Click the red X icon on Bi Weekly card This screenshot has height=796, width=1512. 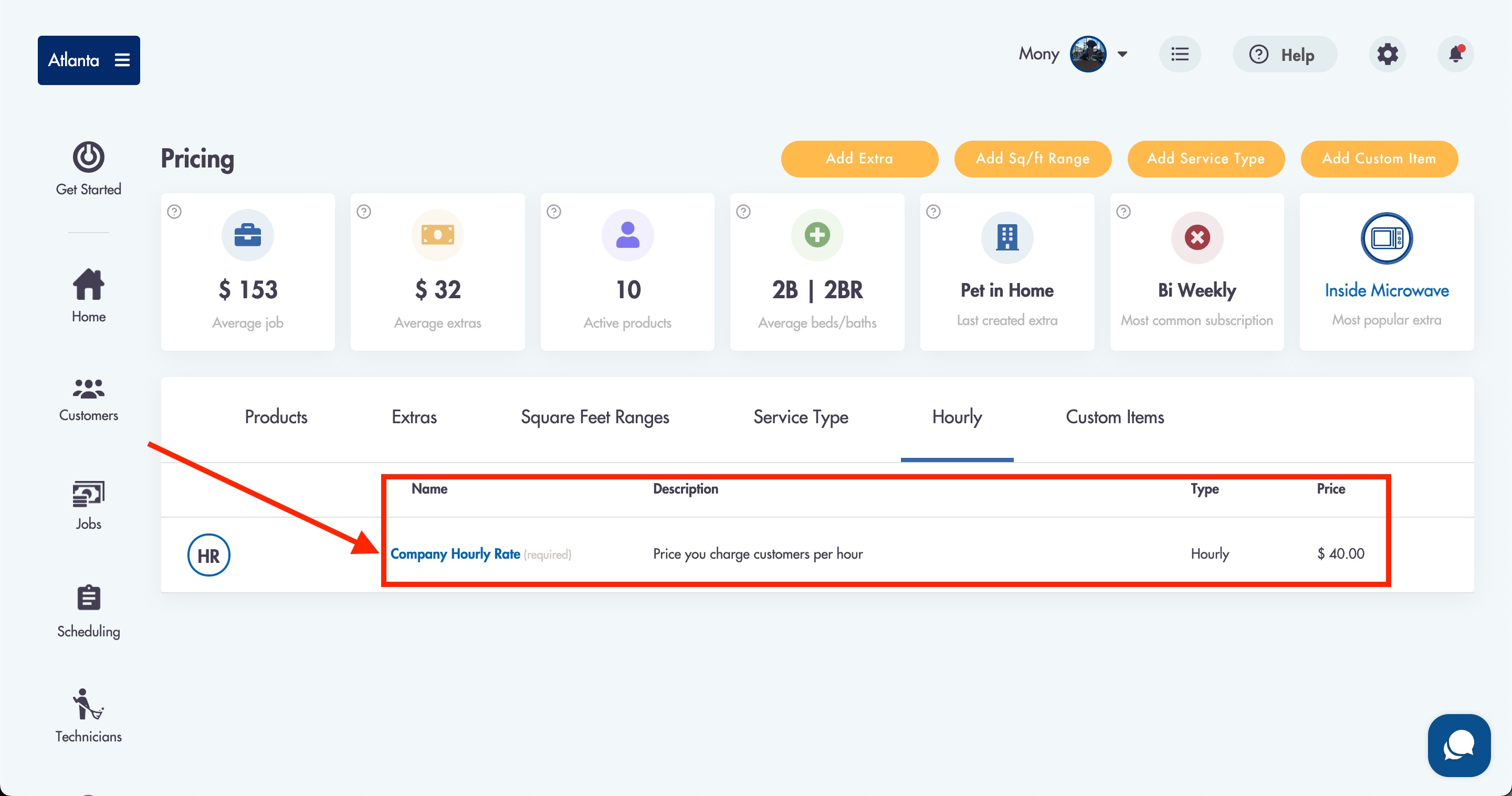pyautogui.click(x=1197, y=238)
